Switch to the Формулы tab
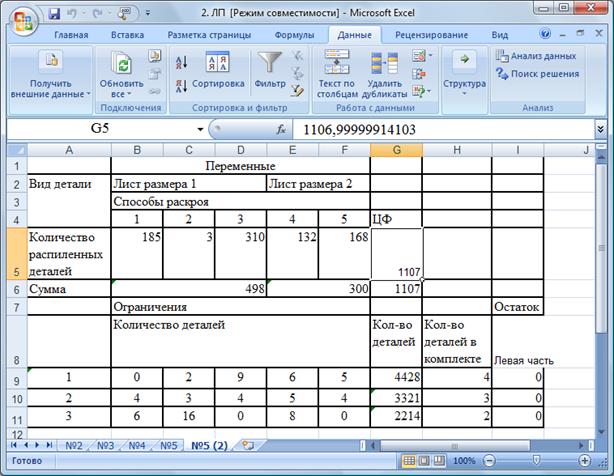The height and width of the screenshot is (476, 614). (294, 35)
